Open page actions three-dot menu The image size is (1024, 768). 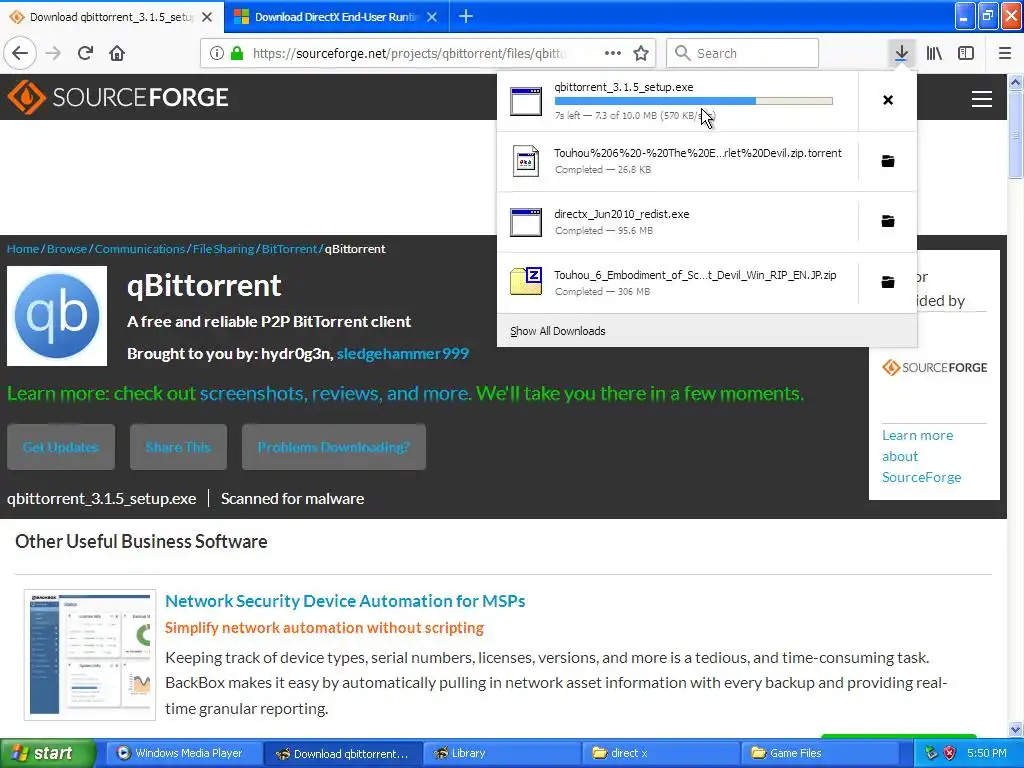point(613,53)
